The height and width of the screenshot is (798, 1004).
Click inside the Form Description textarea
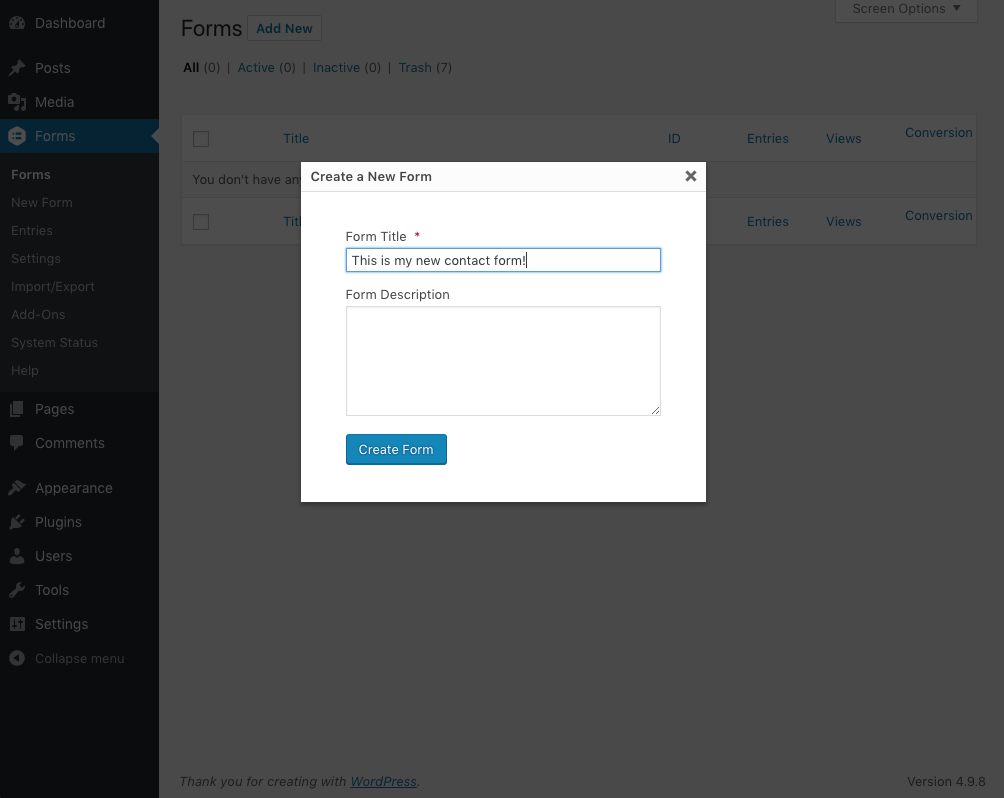503,360
